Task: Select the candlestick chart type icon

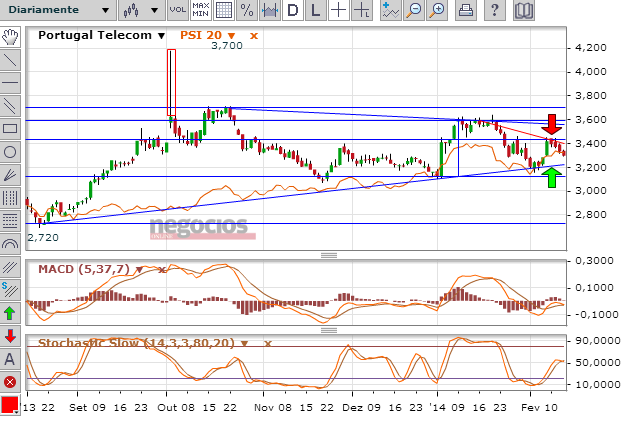Action: click(131, 10)
